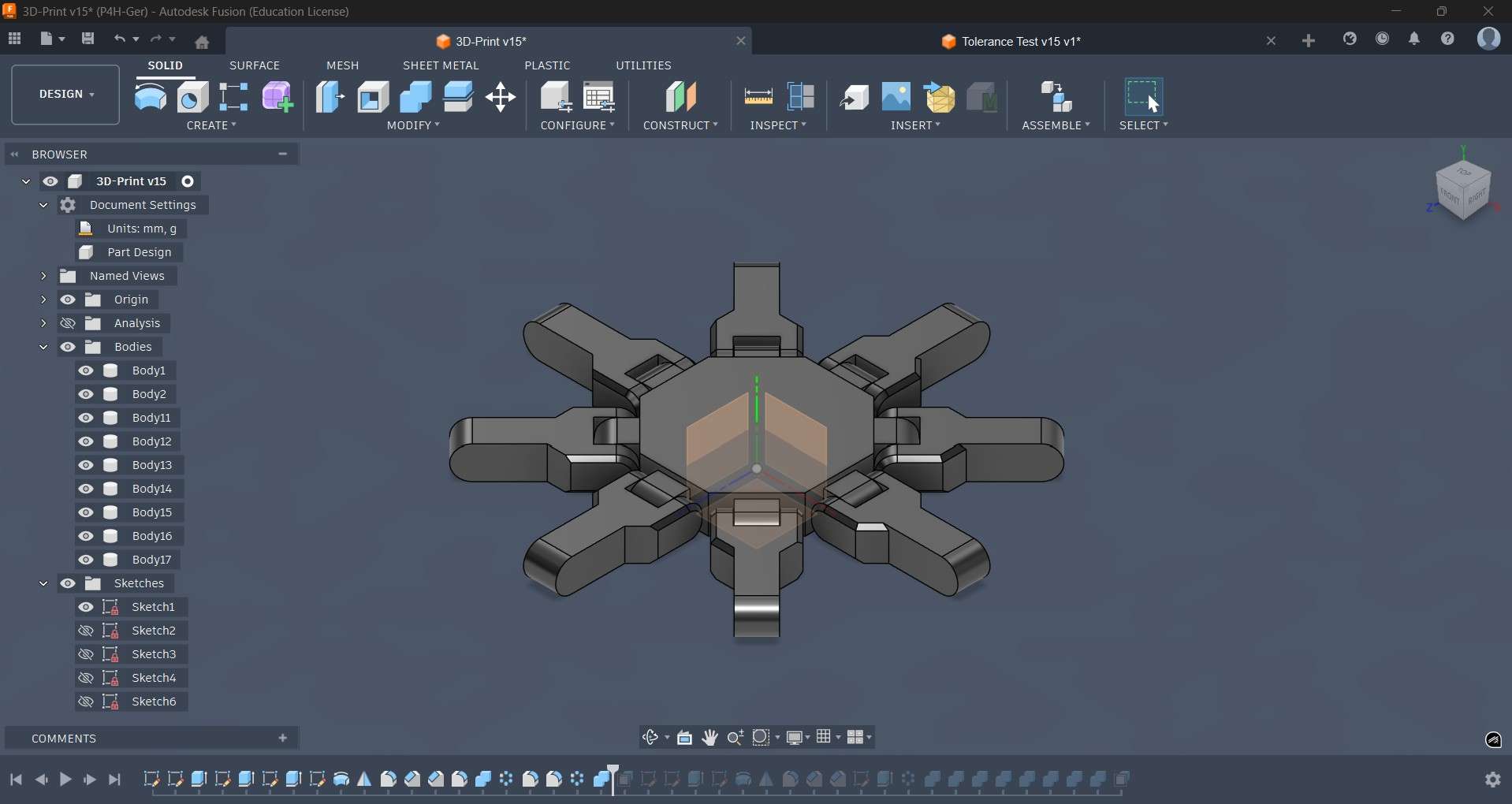Open the data panel grid icon
The width and height of the screenshot is (1512, 804).
(x=15, y=39)
